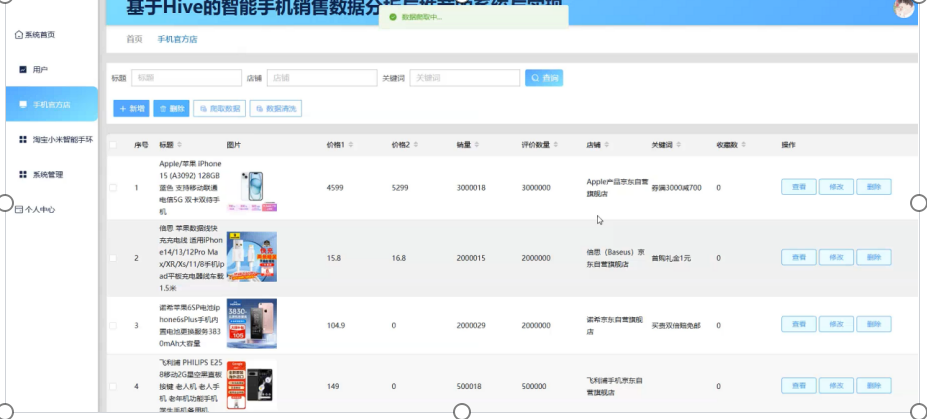Focus the 关键词 search input field
This screenshot has width=927, height=419.
[x=465, y=78]
